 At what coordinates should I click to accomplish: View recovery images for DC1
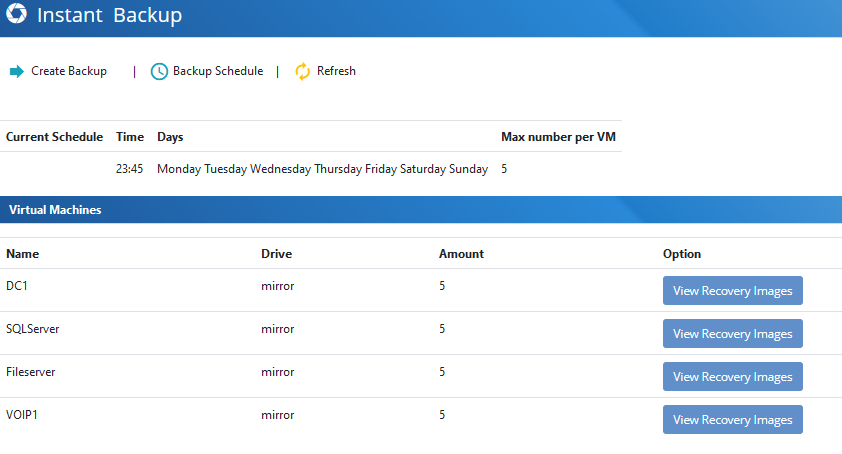(732, 291)
